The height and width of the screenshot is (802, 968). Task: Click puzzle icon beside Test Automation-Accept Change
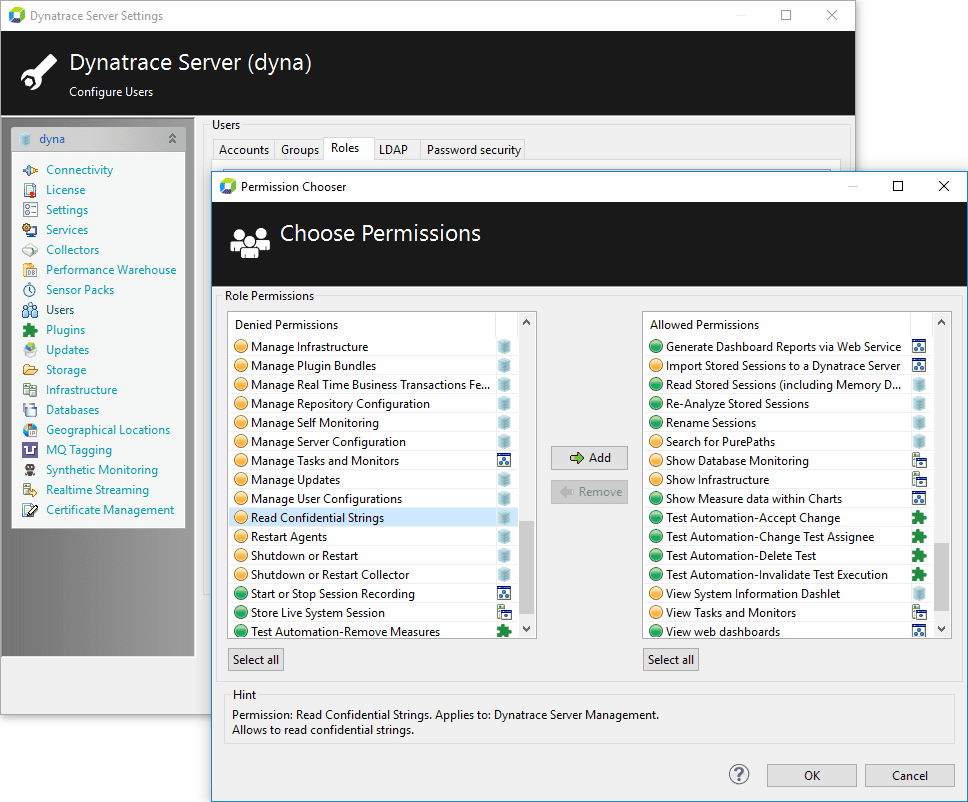coord(919,517)
